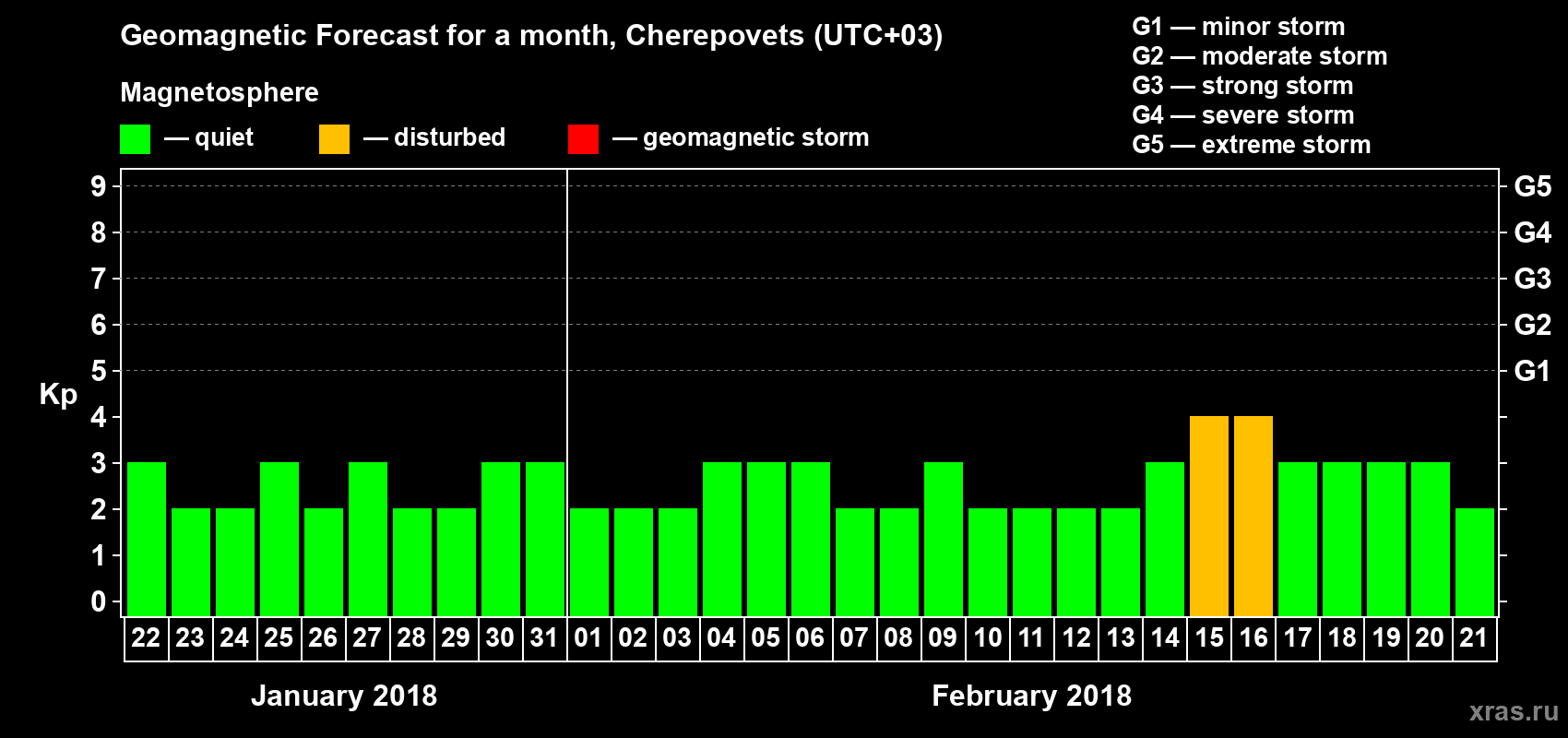Click the G4 label on right axis

tap(1532, 232)
